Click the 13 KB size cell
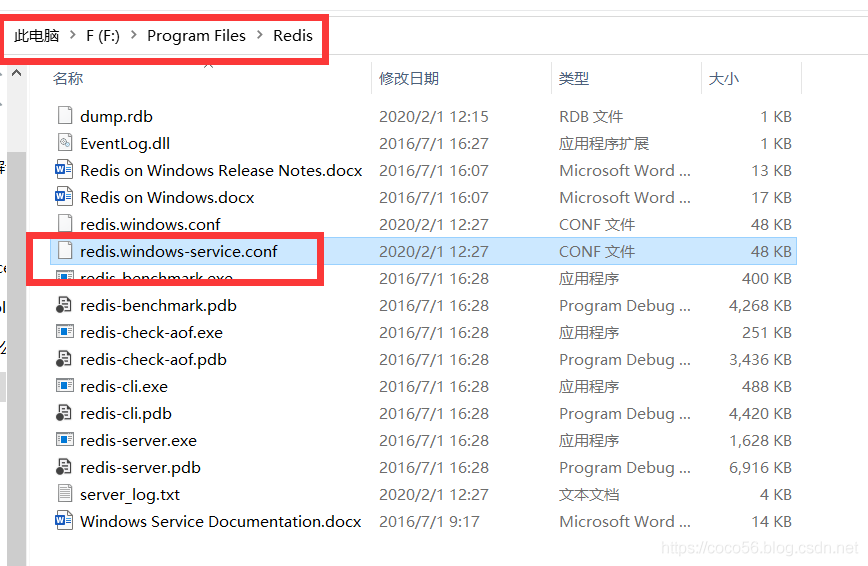 click(771, 170)
